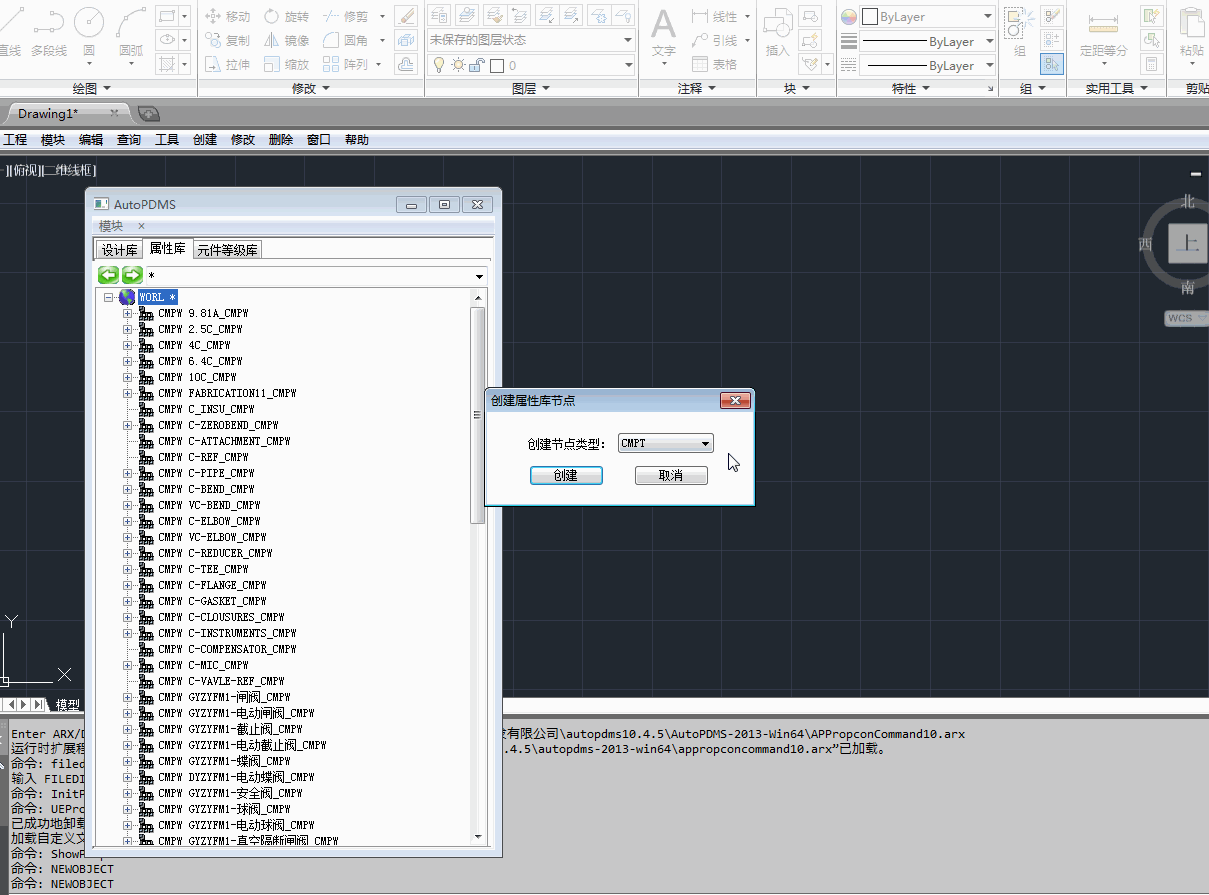1209x895 pixels.
Task: Click the WCS label under view cube
Action: [x=1186, y=318]
